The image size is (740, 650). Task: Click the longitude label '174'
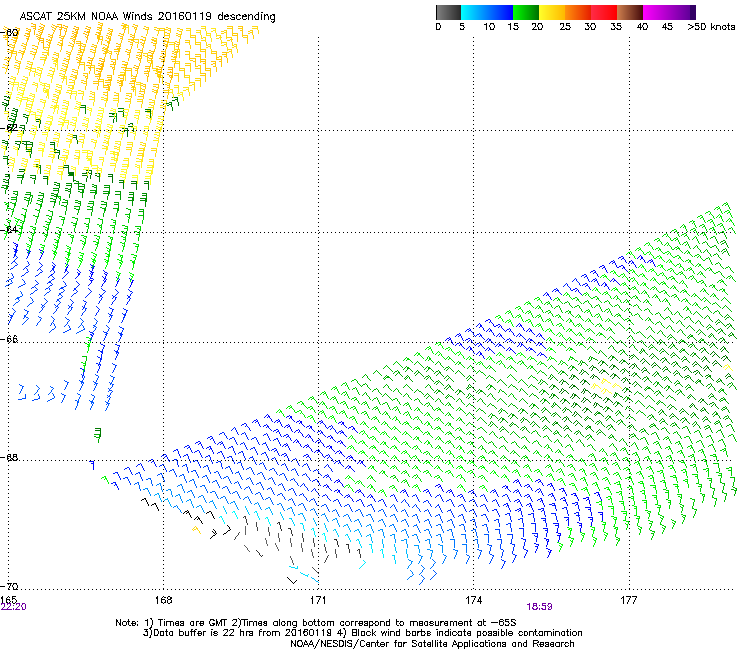473,600
